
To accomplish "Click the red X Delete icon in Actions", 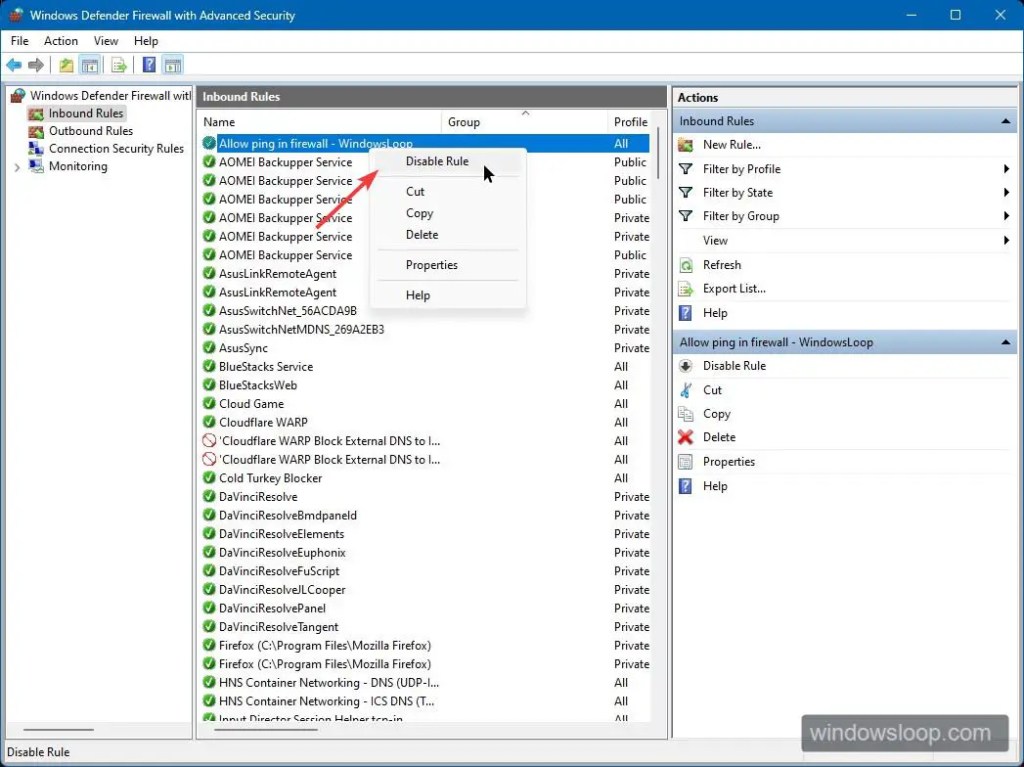I will (x=685, y=437).
